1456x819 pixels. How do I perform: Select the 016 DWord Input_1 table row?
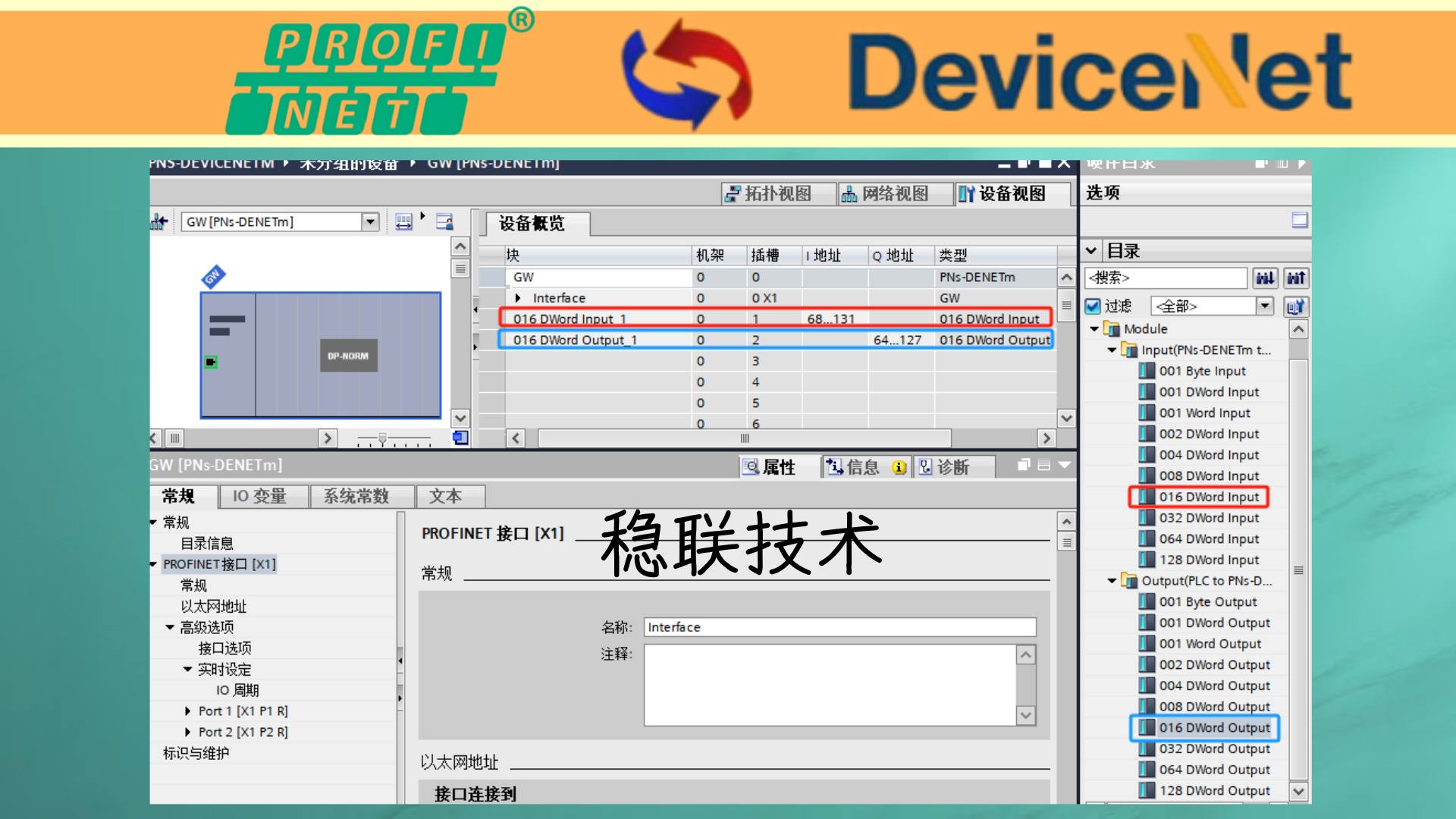[x=775, y=318]
